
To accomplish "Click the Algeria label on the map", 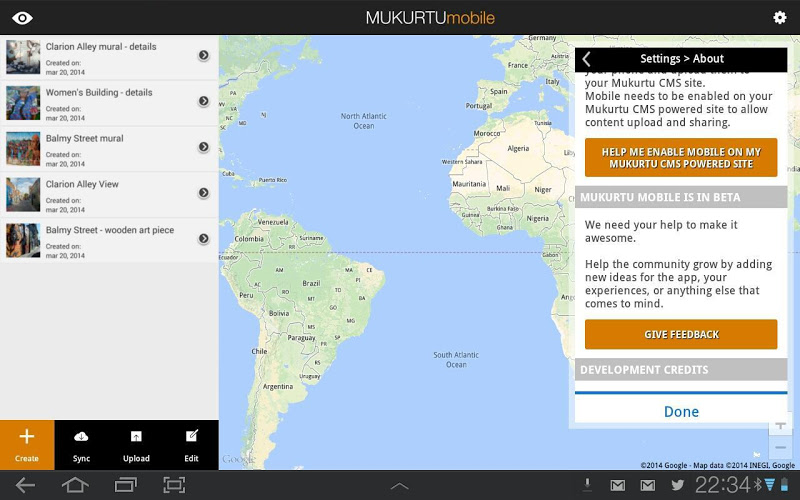I will (x=518, y=148).
